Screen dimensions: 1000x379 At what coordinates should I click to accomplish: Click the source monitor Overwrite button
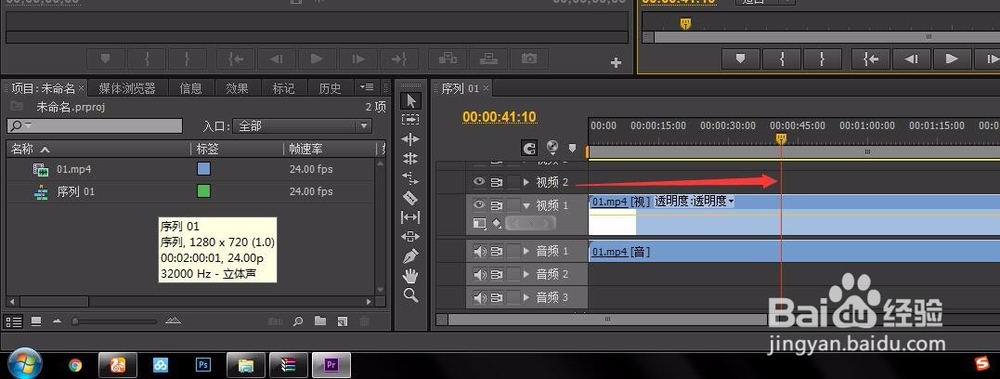489,59
